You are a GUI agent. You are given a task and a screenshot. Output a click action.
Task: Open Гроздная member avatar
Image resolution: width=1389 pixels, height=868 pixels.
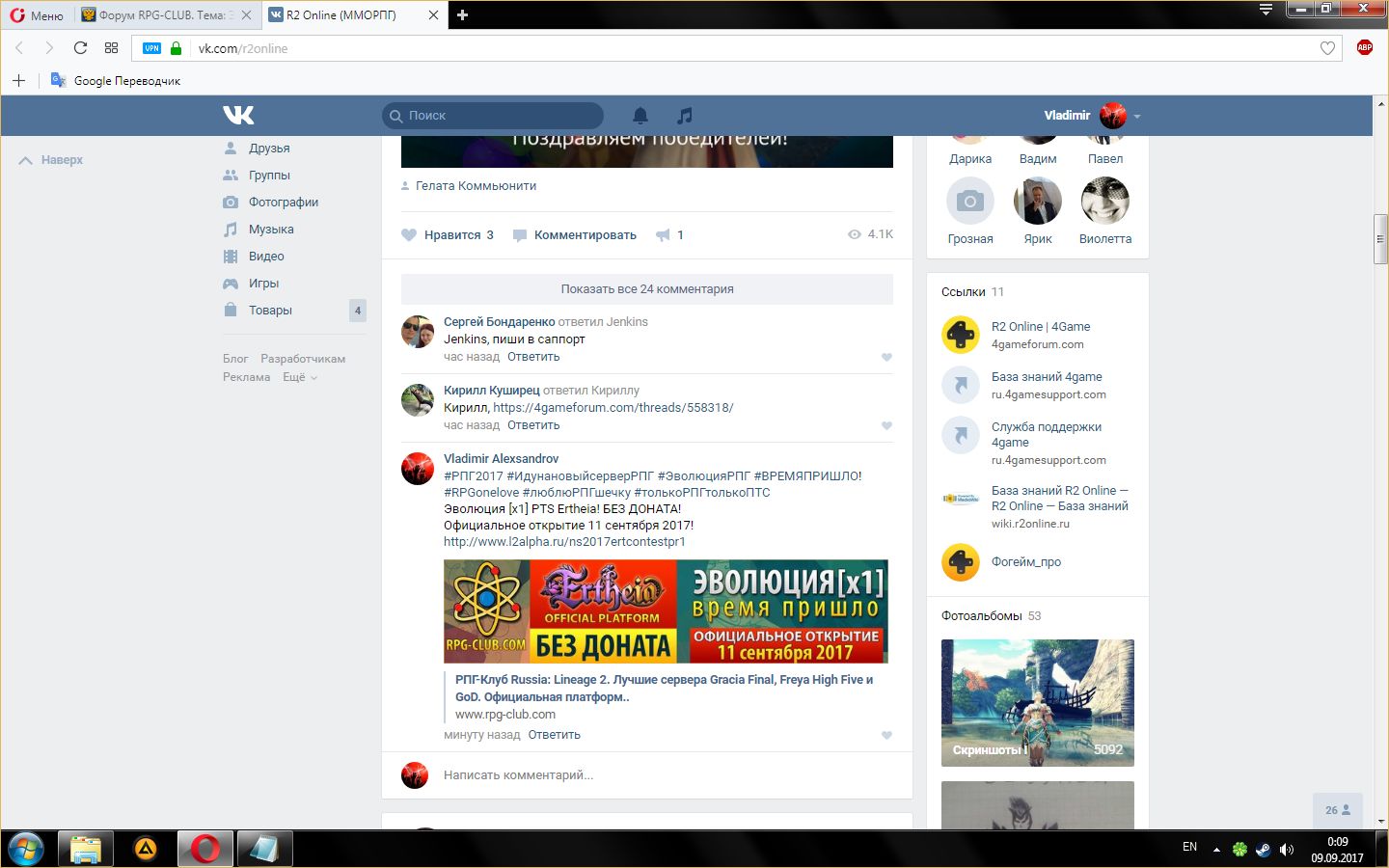point(970,201)
